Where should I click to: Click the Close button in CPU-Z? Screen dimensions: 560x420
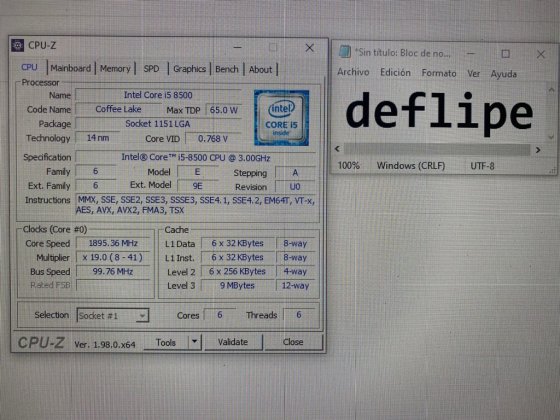293,342
